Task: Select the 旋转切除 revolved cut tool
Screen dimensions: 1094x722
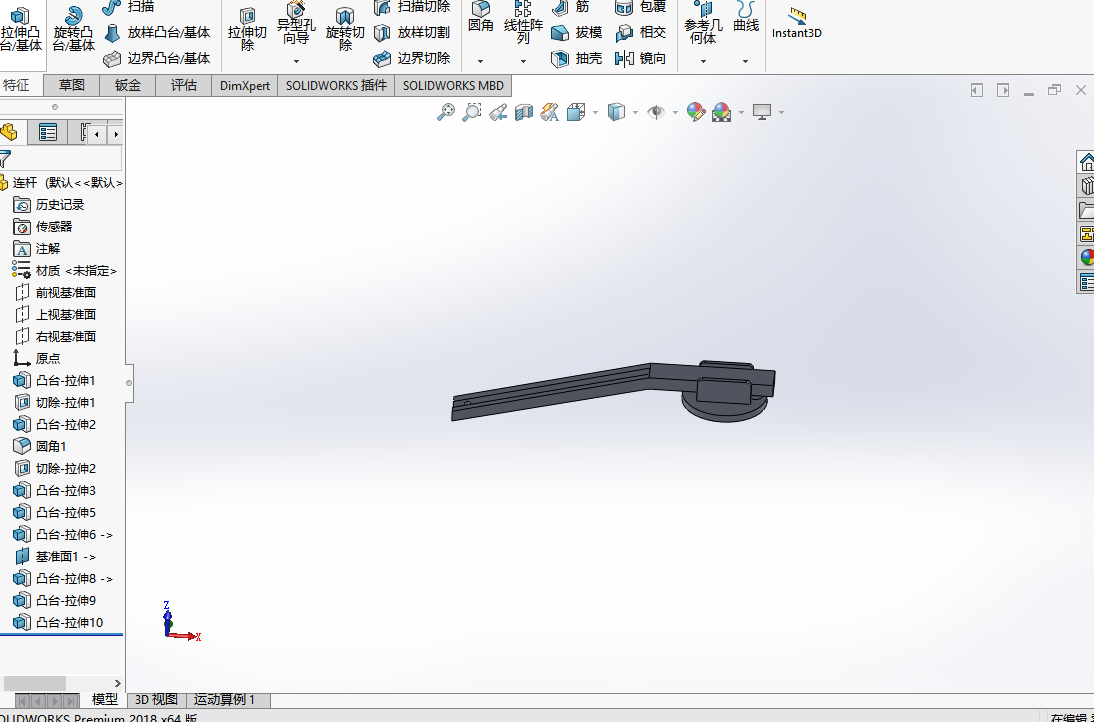Action: (x=345, y=31)
